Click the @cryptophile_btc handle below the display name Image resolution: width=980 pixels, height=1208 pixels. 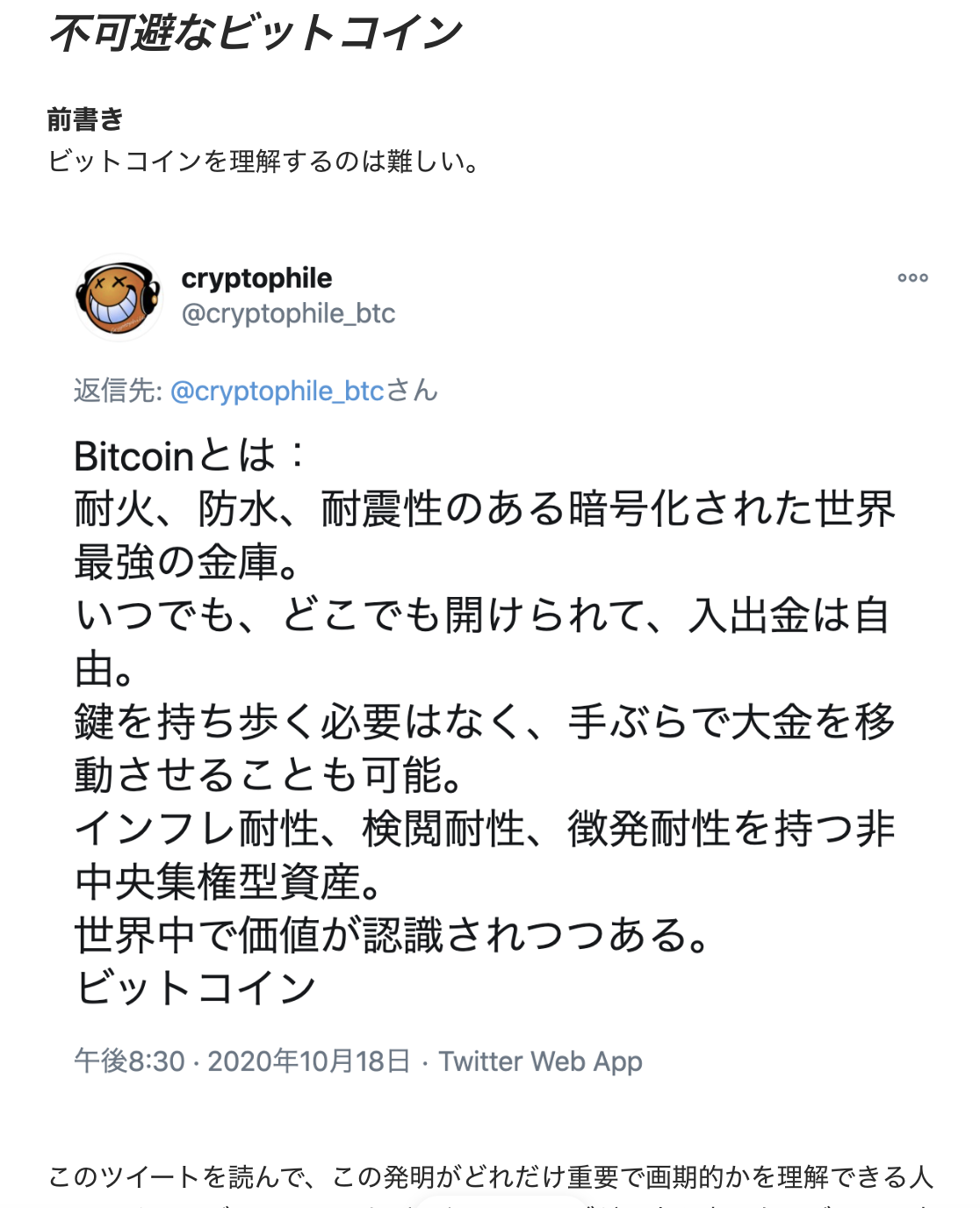pos(288,313)
